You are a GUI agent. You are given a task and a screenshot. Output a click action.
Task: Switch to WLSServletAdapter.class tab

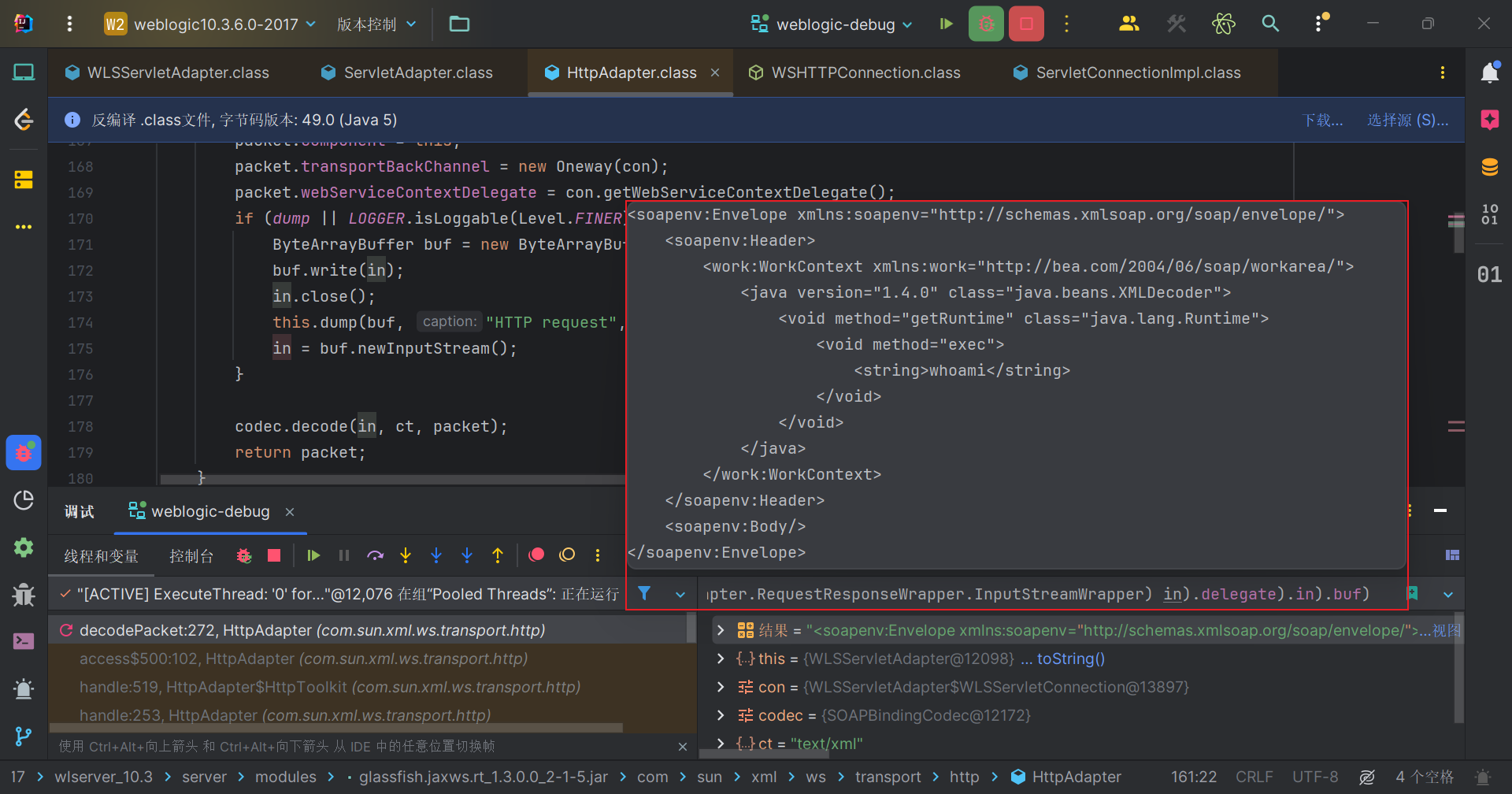tap(168, 72)
